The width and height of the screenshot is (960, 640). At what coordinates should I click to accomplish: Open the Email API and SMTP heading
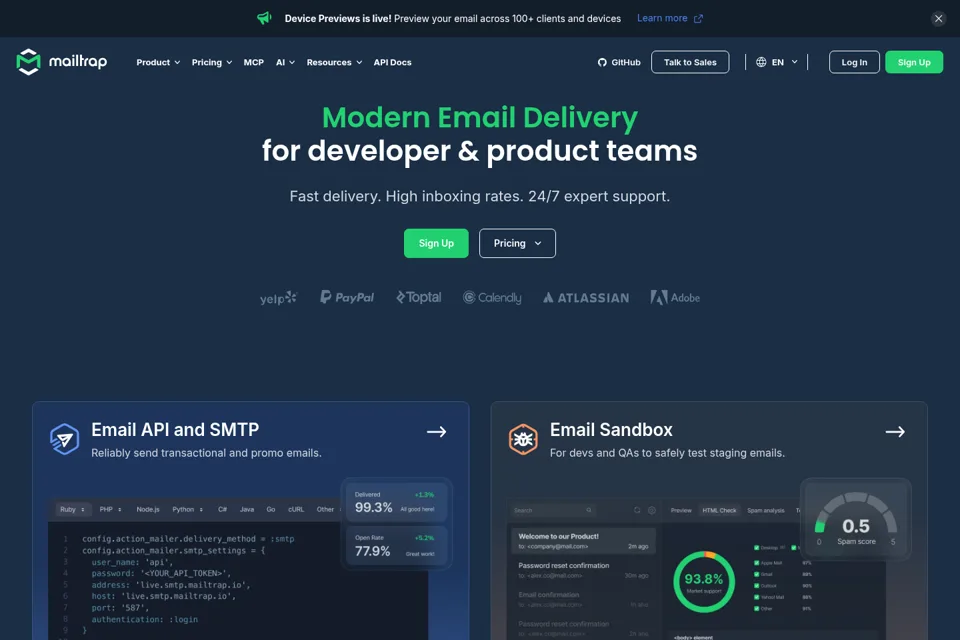[175, 430]
